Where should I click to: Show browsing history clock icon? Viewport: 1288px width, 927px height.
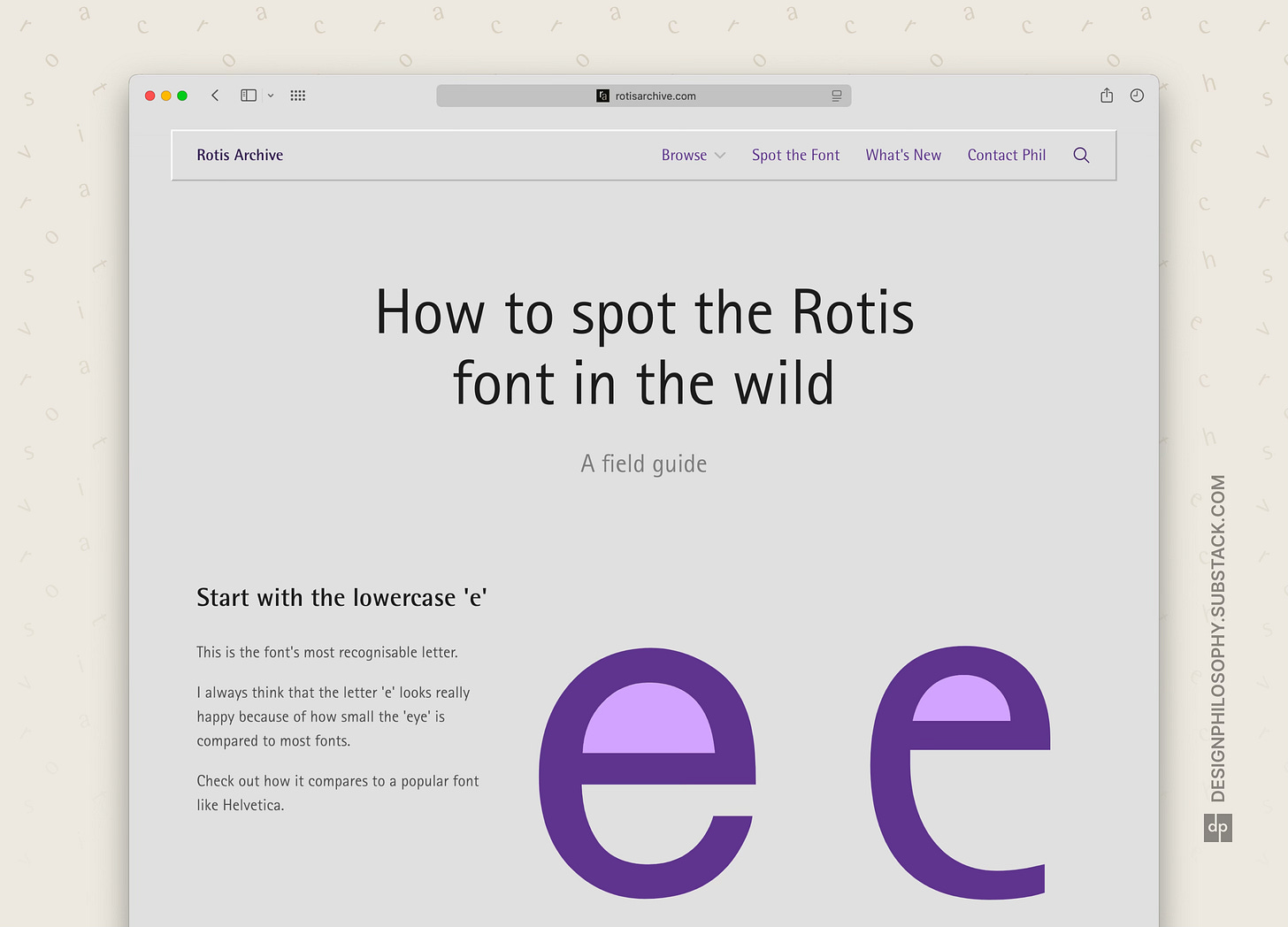point(1137,96)
